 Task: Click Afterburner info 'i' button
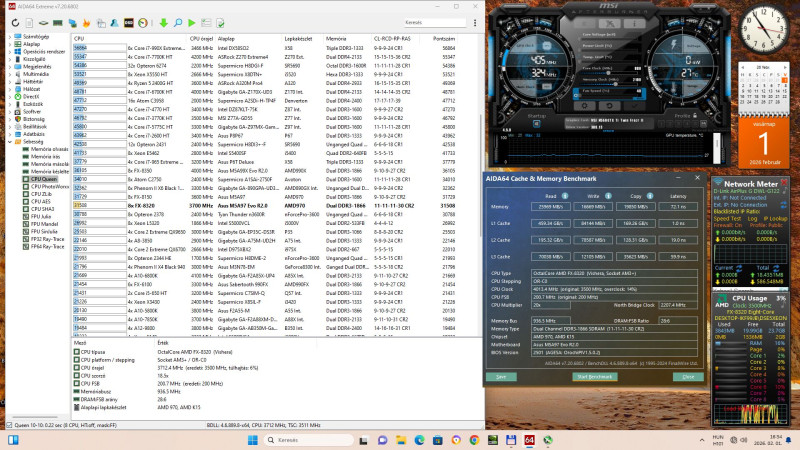(x=634, y=23)
